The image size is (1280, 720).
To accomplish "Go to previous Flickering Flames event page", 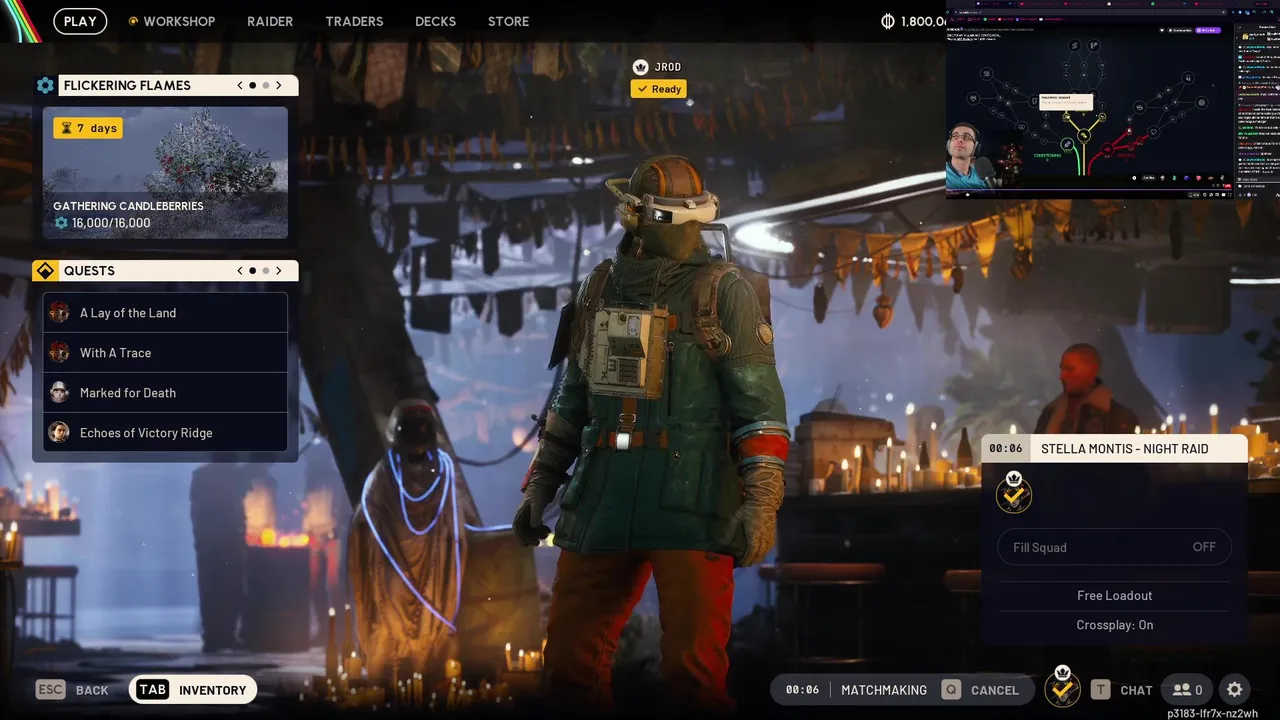I will [240, 86].
